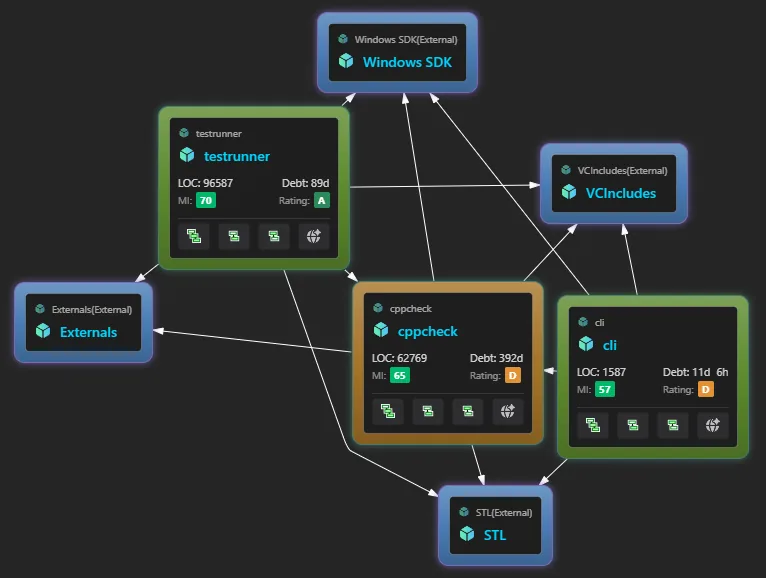Image resolution: width=766 pixels, height=578 pixels.
Task: Click the green MI badge '65' on cppcheck
Action: [x=400, y=375]
